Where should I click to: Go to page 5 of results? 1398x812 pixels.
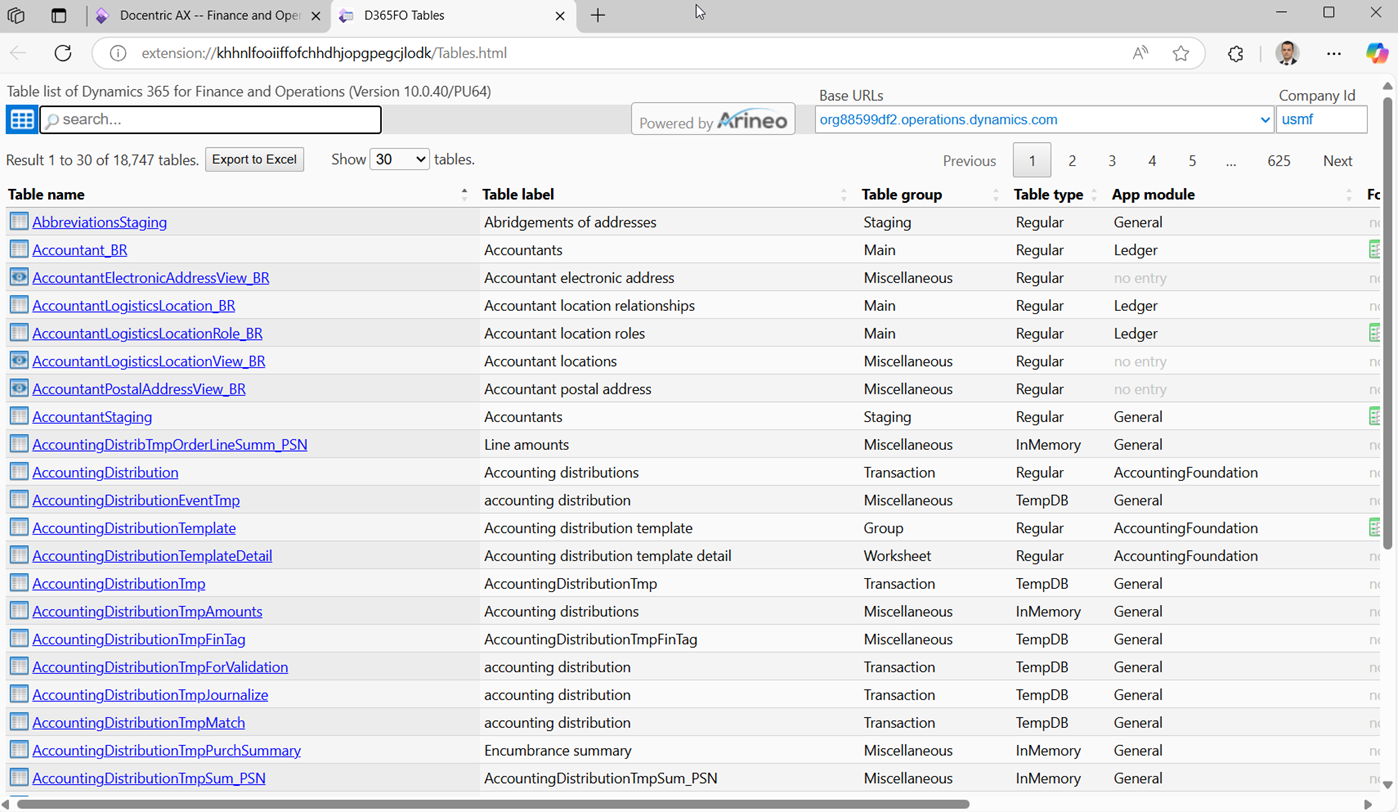tap(1192, 161)
